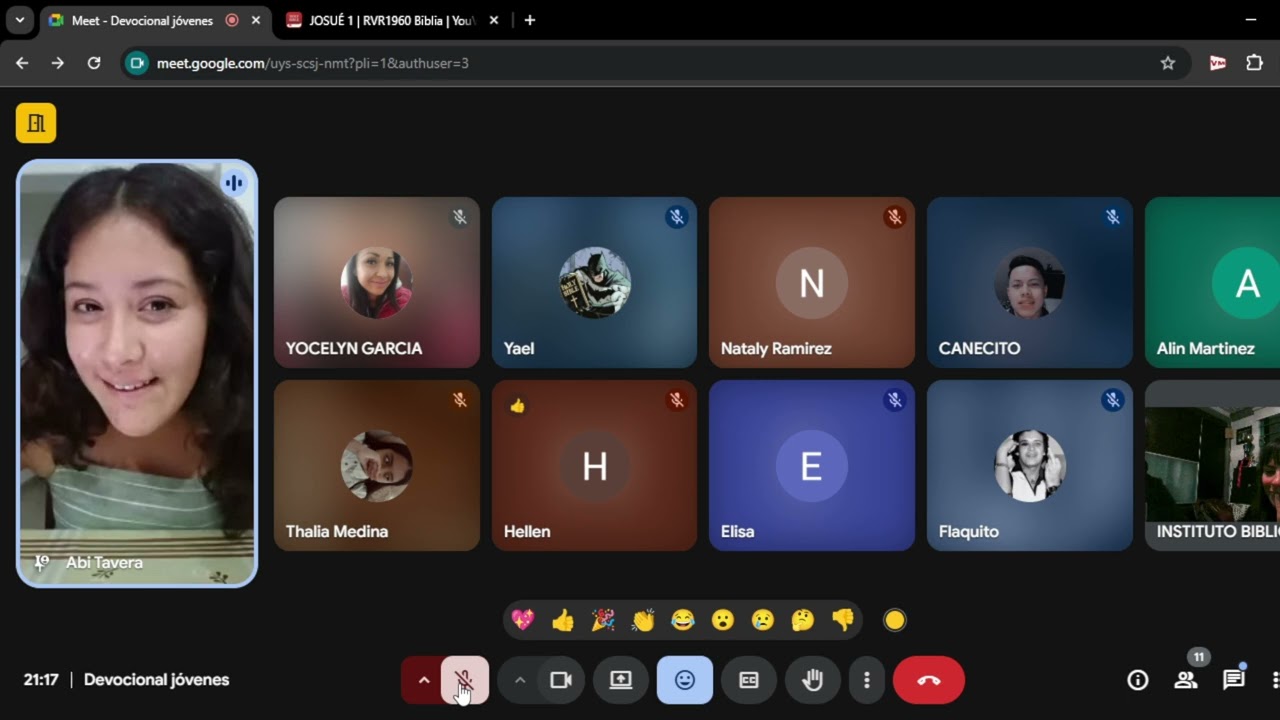Send the crying face reaction
This screenshot has width=1280, height=720.
[763, 620]
